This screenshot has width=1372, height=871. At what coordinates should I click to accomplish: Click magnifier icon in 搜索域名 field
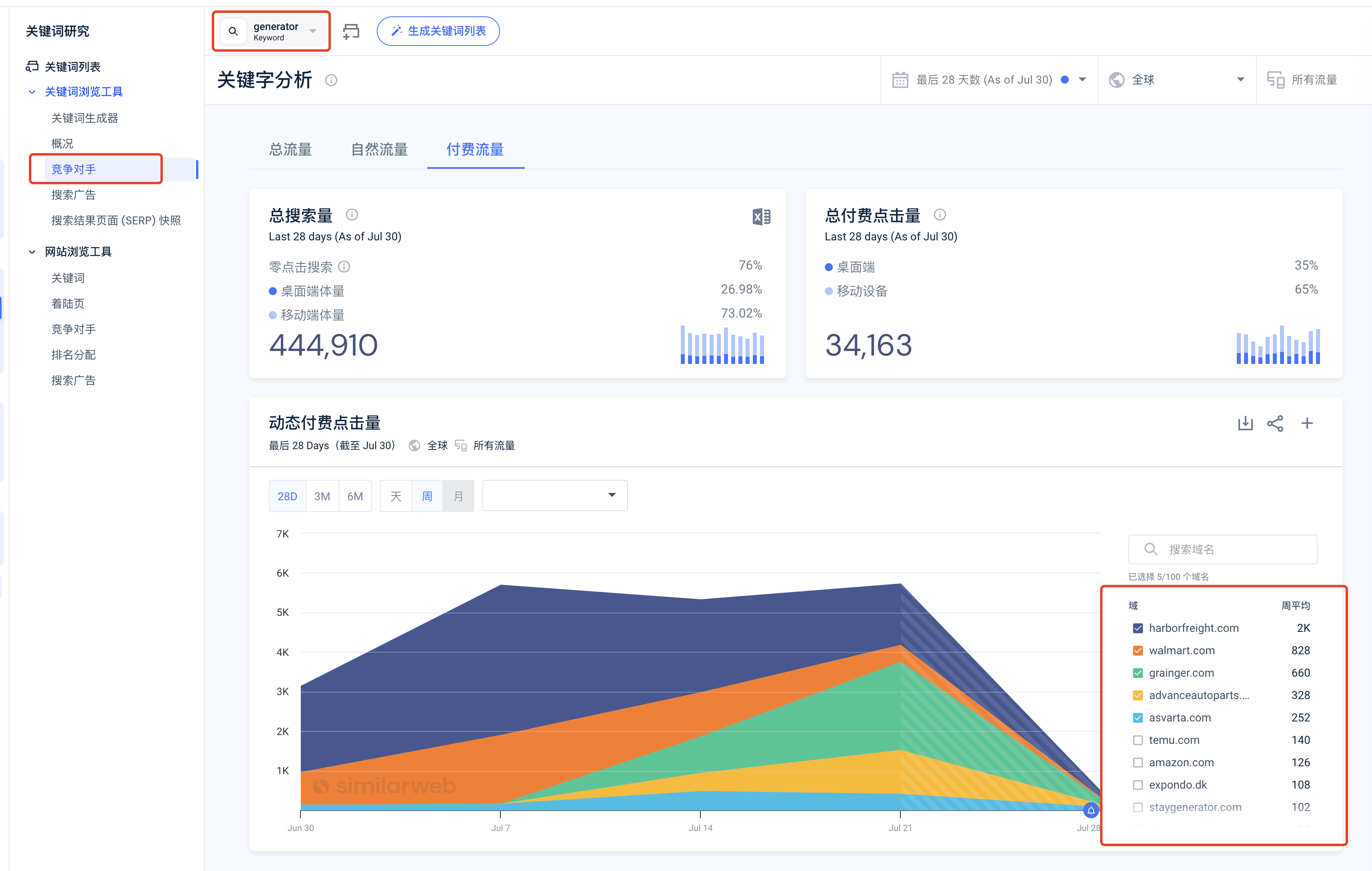(1151, 549)
